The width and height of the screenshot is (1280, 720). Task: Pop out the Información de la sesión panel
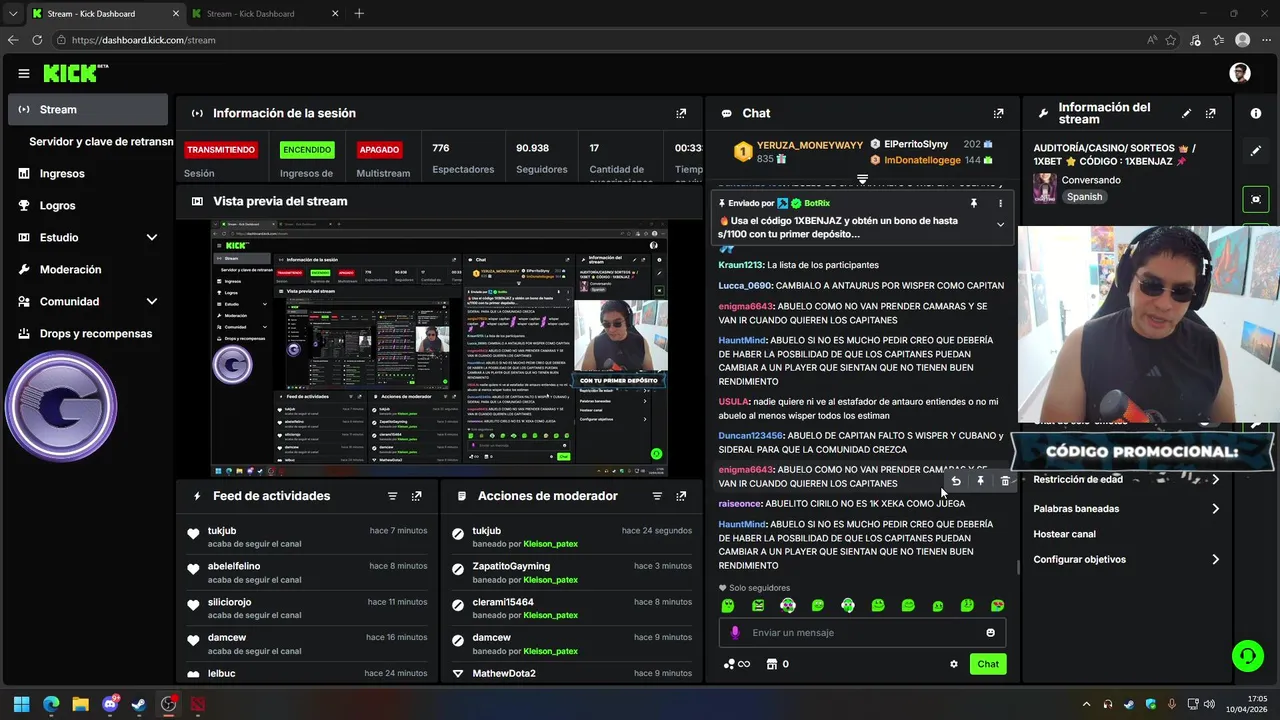[681, 114]
